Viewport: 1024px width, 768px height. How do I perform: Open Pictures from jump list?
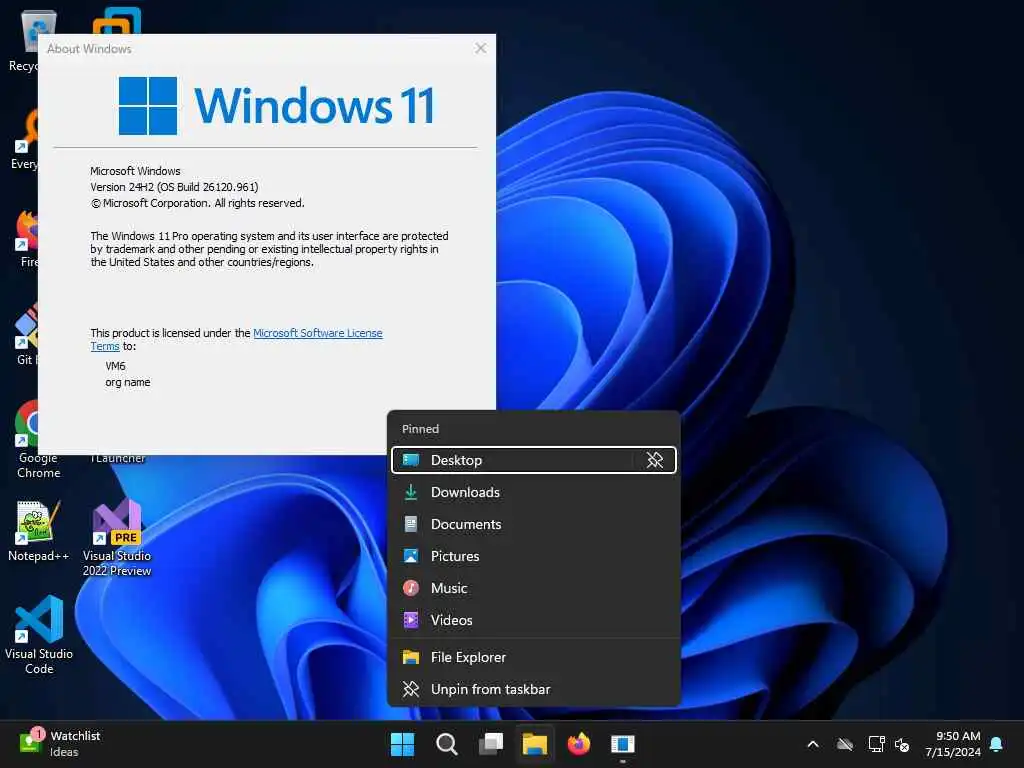click(x=534, y=556)
